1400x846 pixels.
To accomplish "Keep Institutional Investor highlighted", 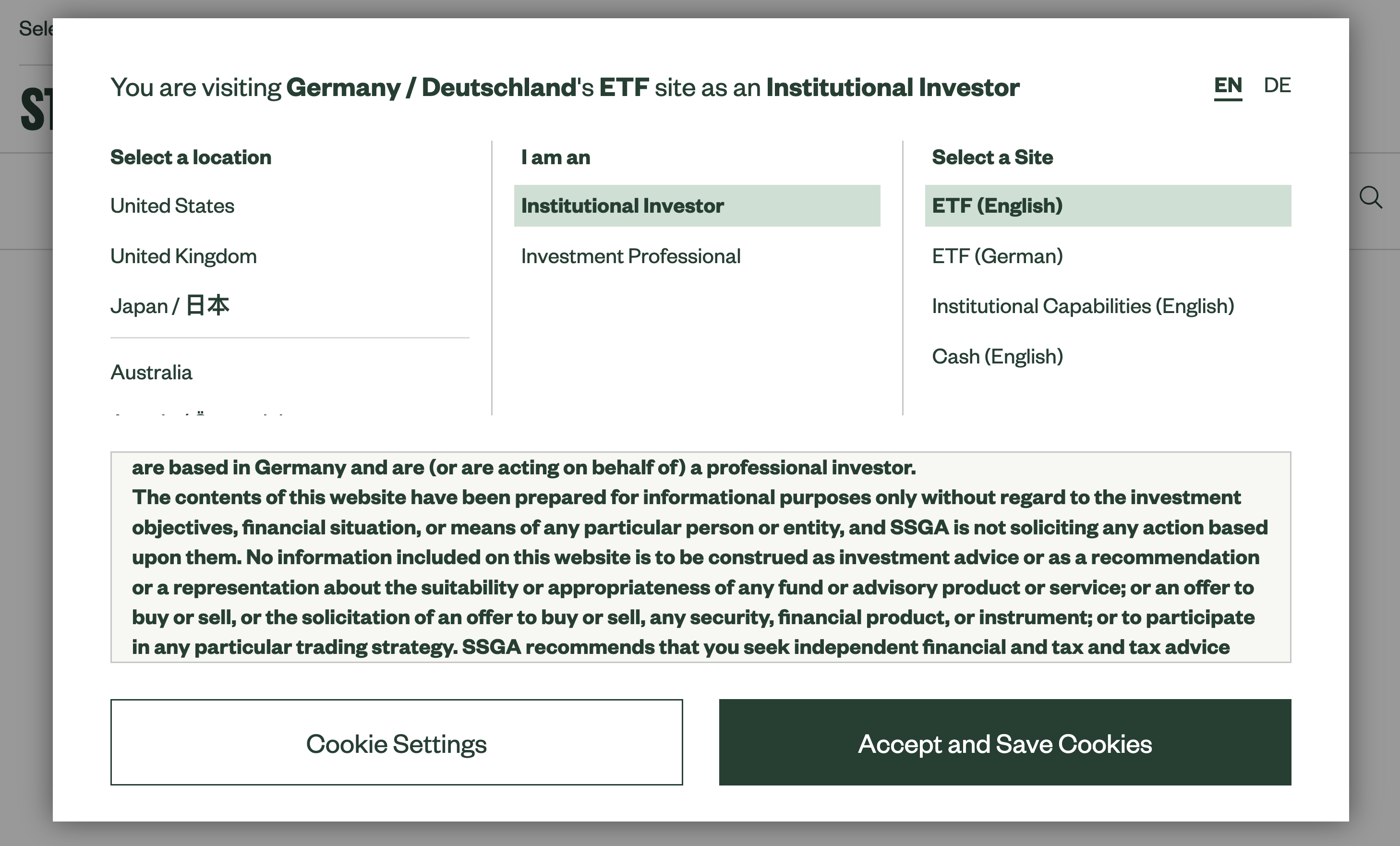I will (623, 205).
